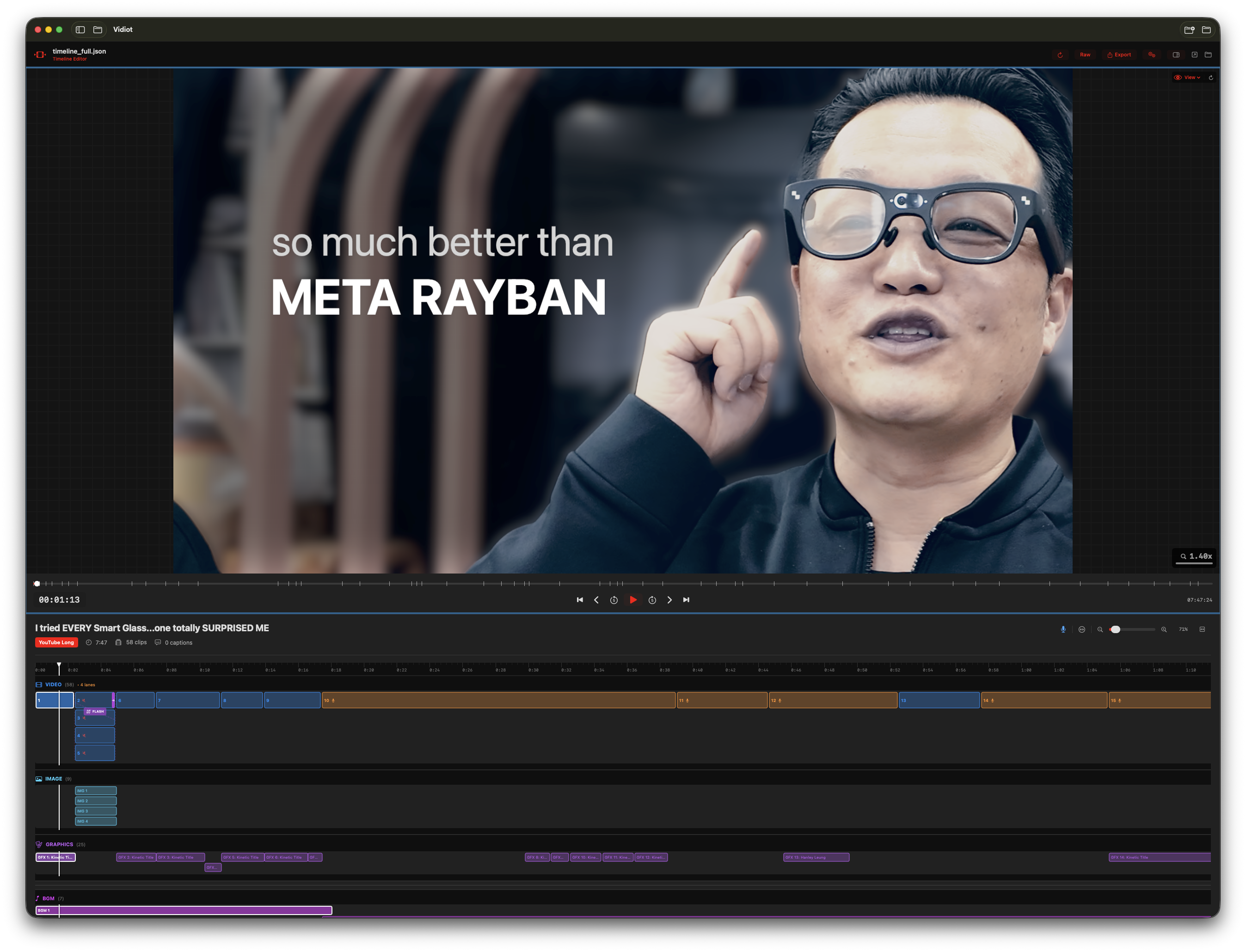This screenshot has height=952, width=1246.
Task: Select video clip 13
Action: 939,700
